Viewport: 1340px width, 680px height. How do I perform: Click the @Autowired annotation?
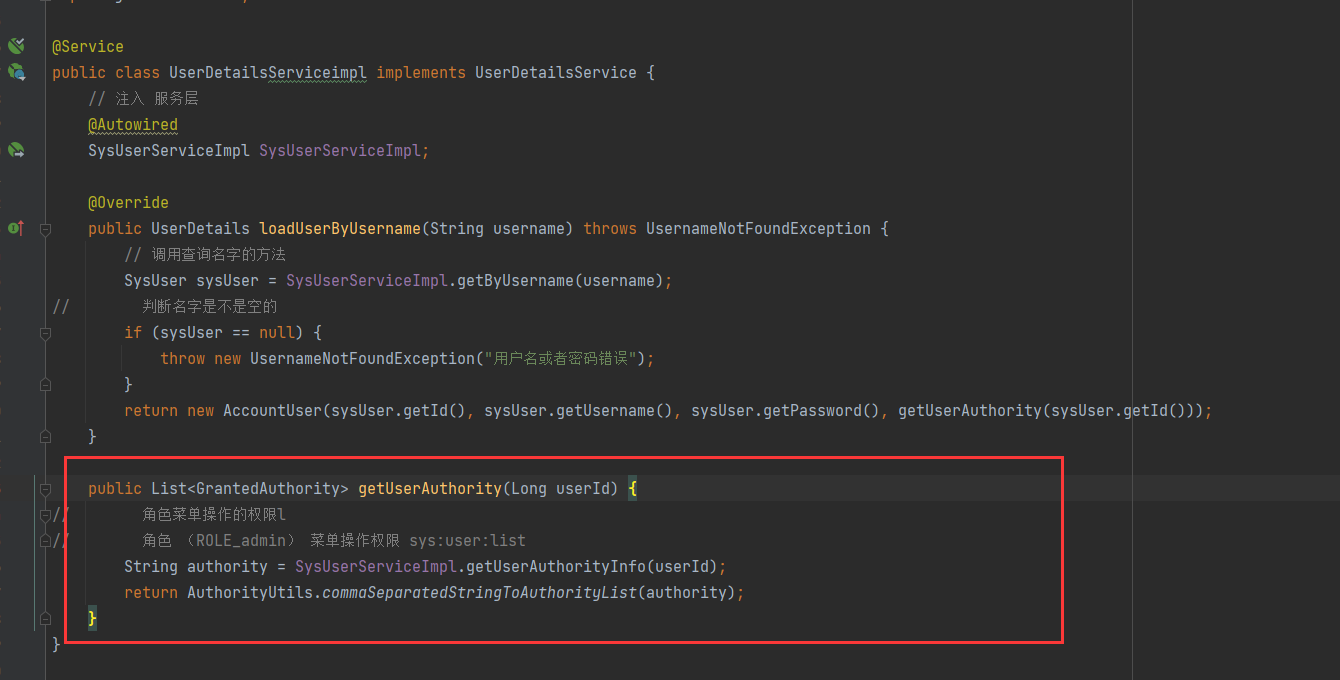[x=133, y=125]
